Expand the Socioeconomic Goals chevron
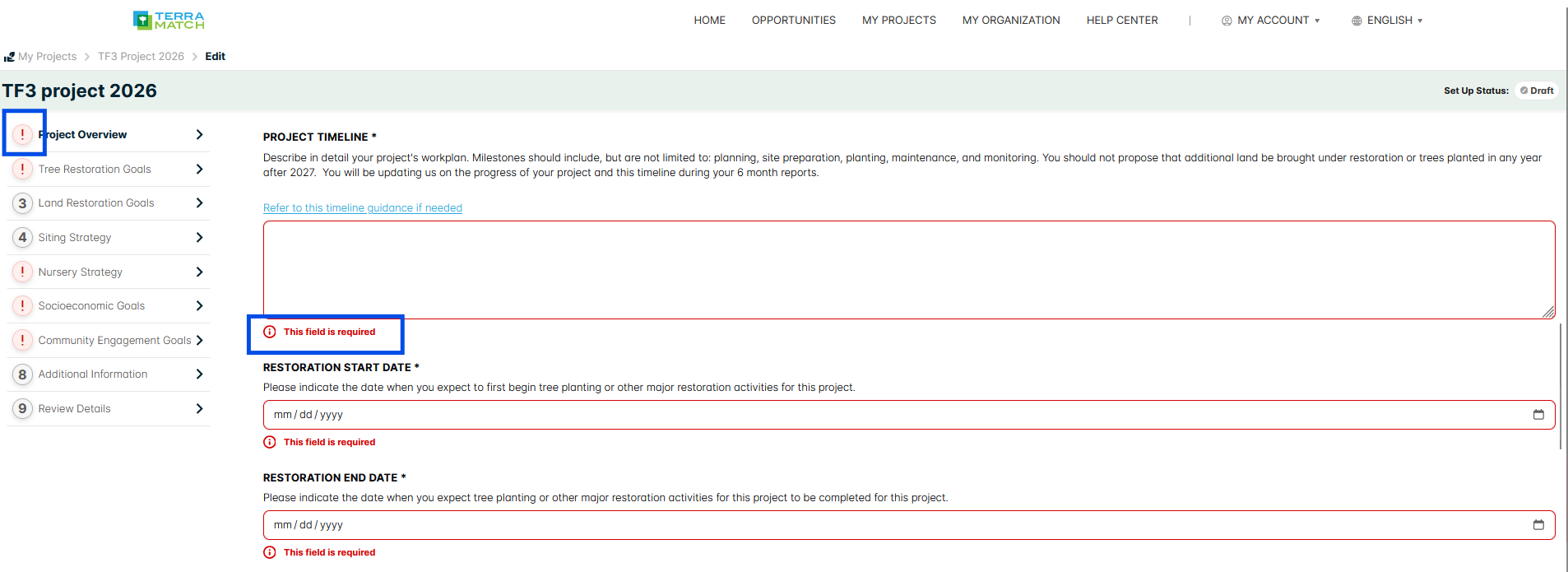 pyautogui.click(x=199, y=305)
